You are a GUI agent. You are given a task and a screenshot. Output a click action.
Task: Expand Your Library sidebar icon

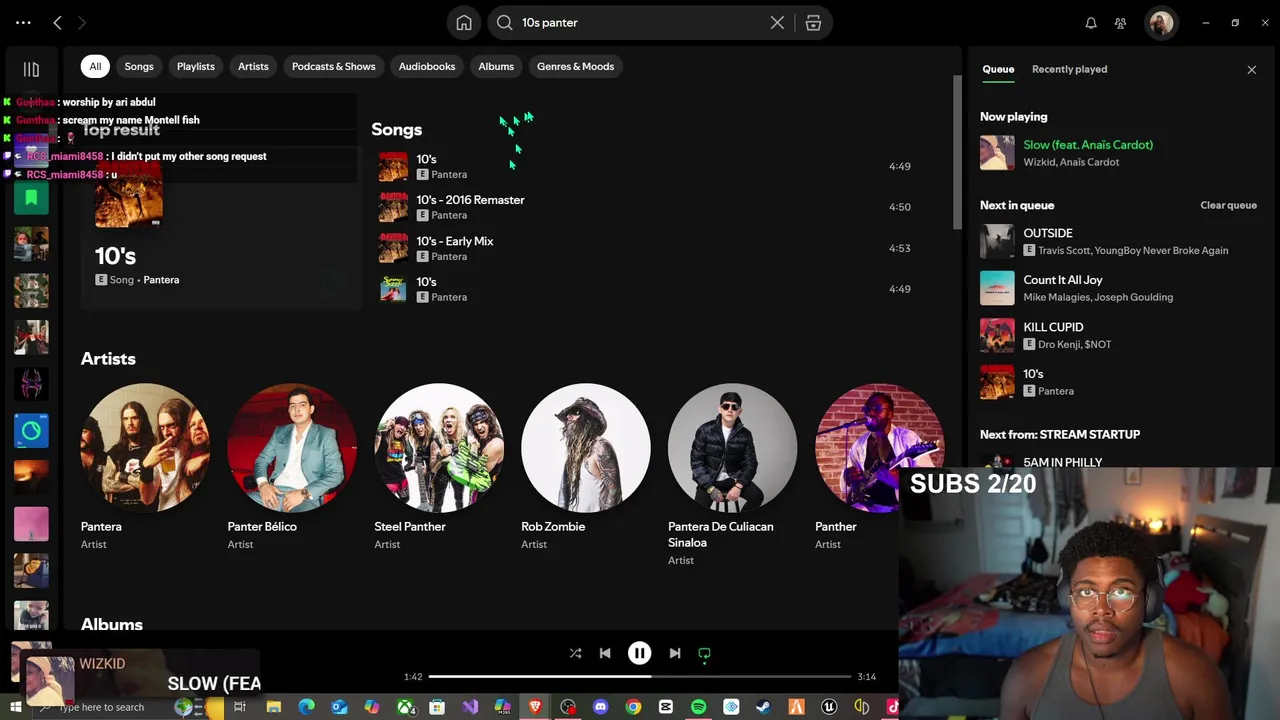(x=31, y=69)
